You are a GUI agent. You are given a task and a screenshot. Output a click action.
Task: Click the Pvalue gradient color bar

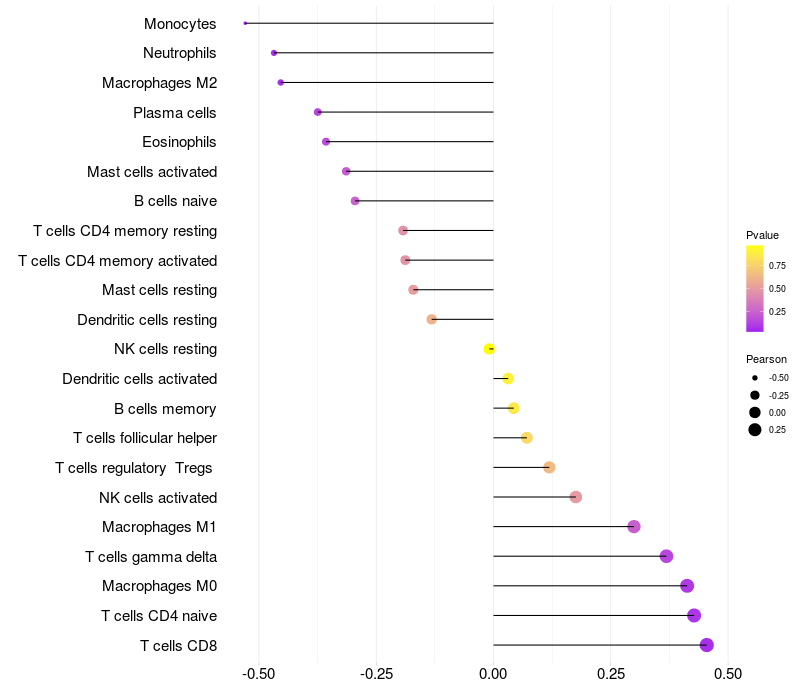[x=755, y=288]
